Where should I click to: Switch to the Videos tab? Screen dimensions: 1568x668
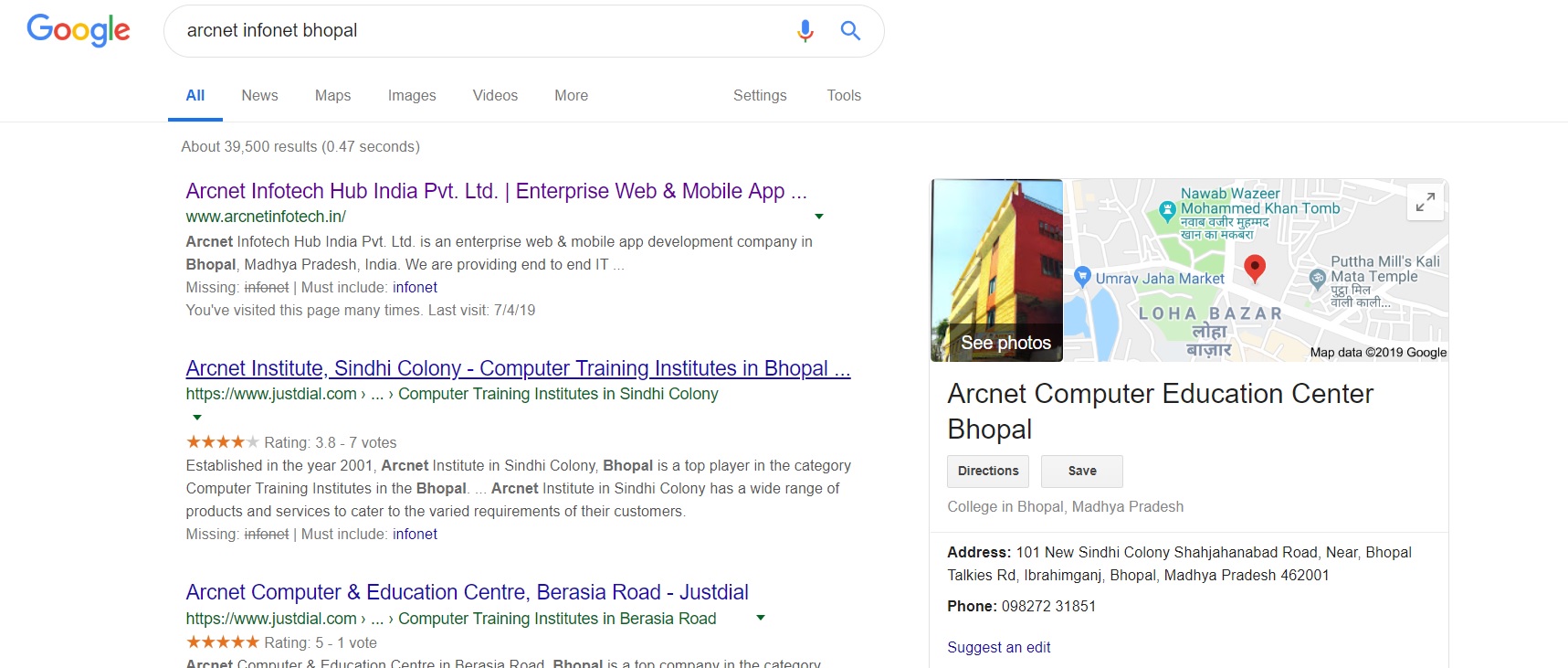pyautogui.click(x=495, y=95)
